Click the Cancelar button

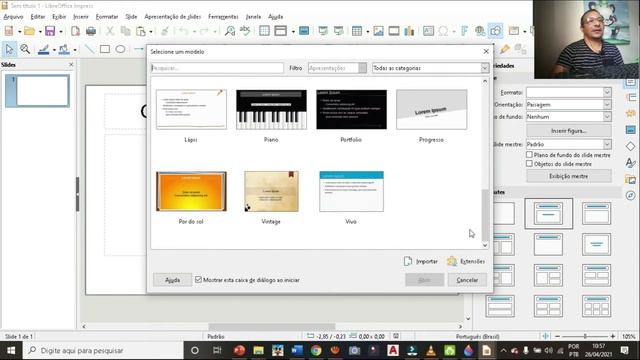pos(467,280)
